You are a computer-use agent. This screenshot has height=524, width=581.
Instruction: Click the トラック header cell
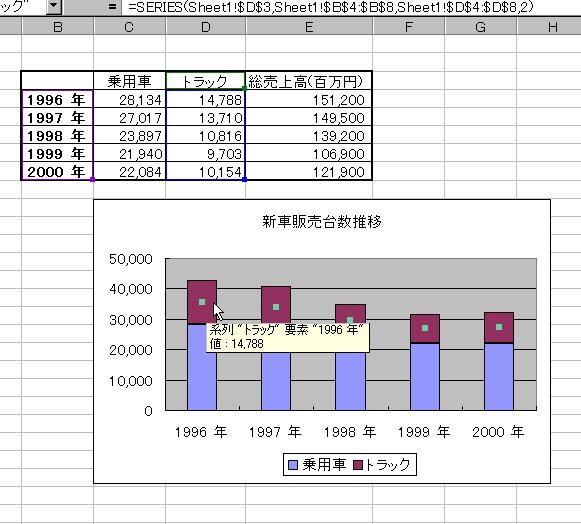click(206, 81)
